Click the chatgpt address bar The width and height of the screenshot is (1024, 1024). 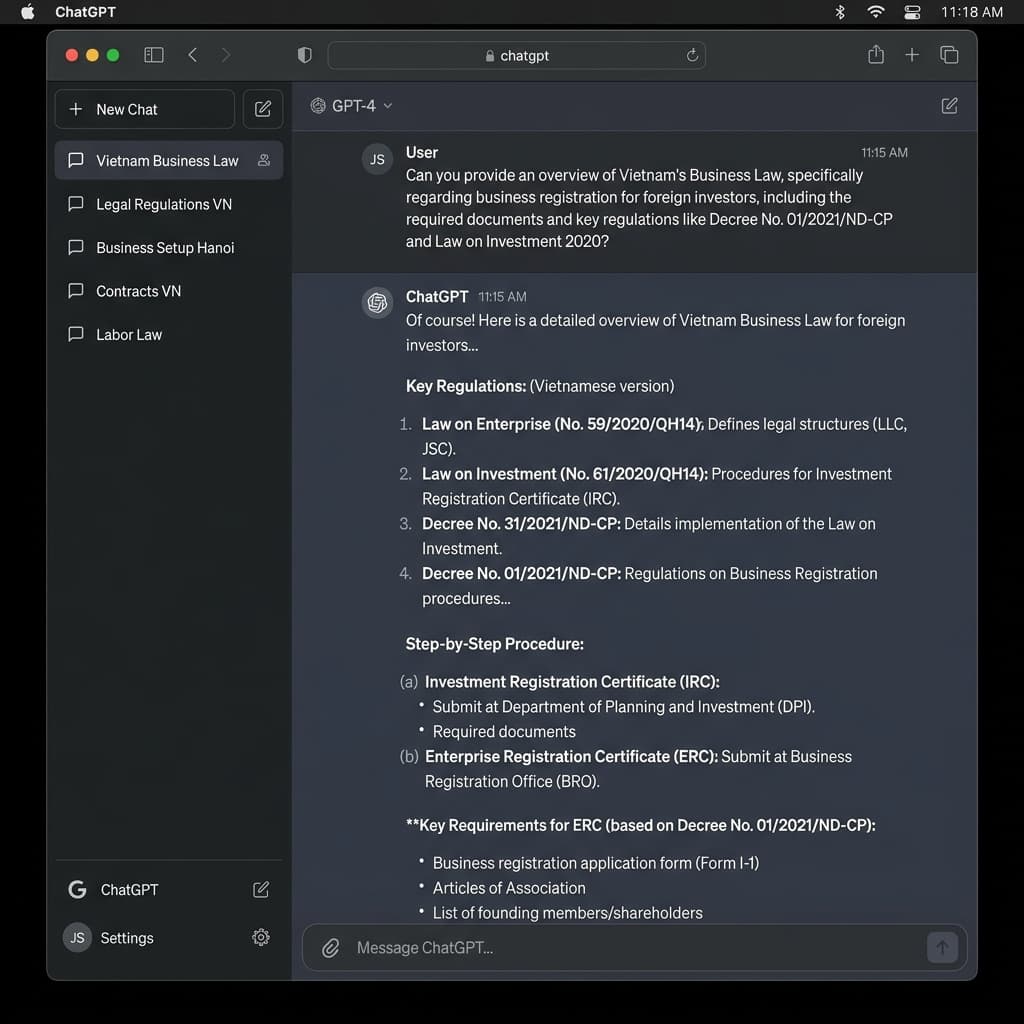point(516,56)
